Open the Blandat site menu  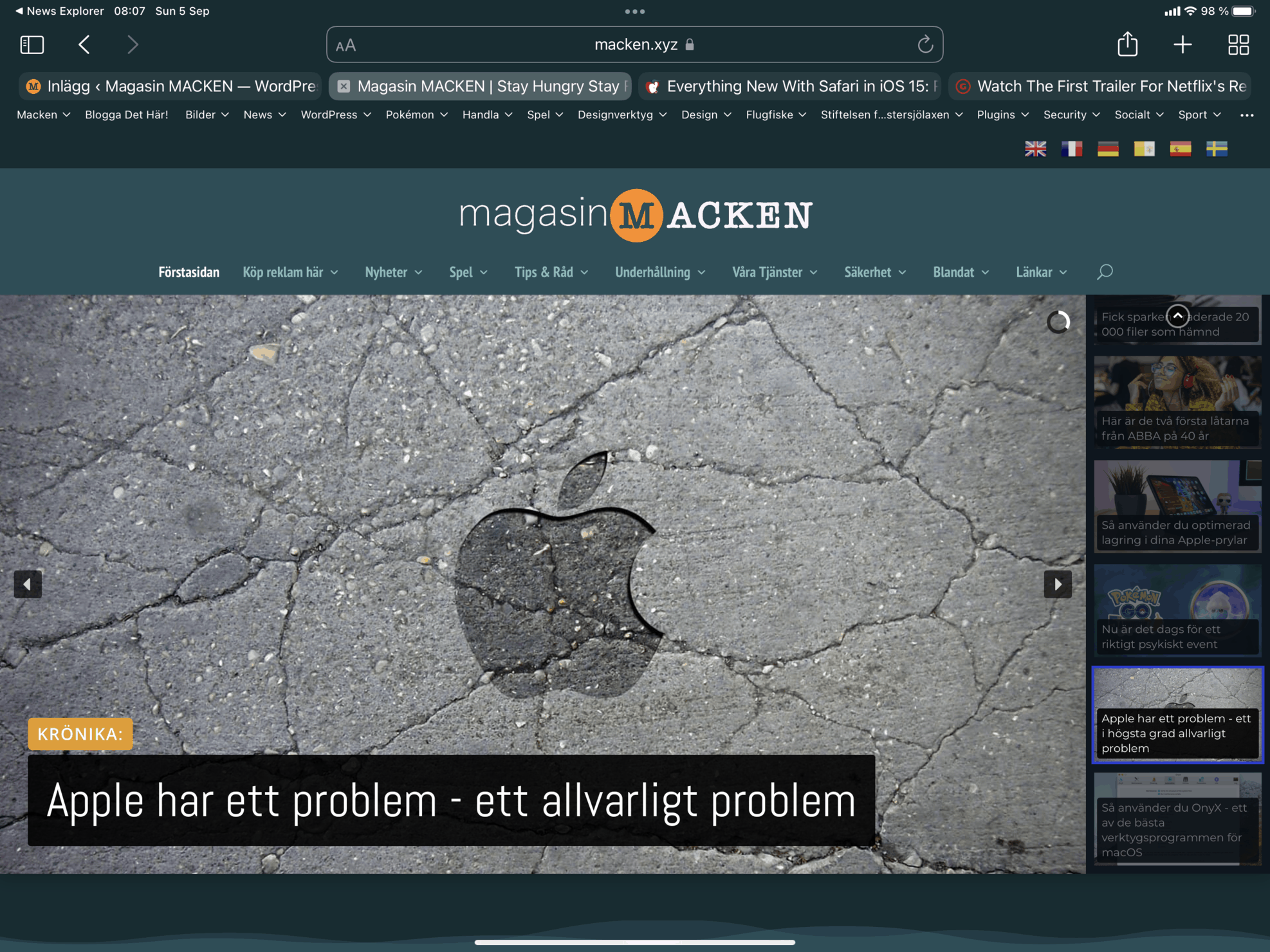(x=961, y=272)
